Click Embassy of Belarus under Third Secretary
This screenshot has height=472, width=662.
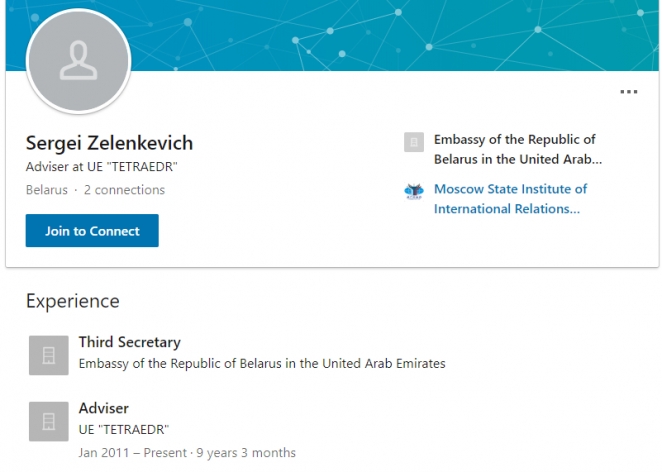click(x=262, y=364)
